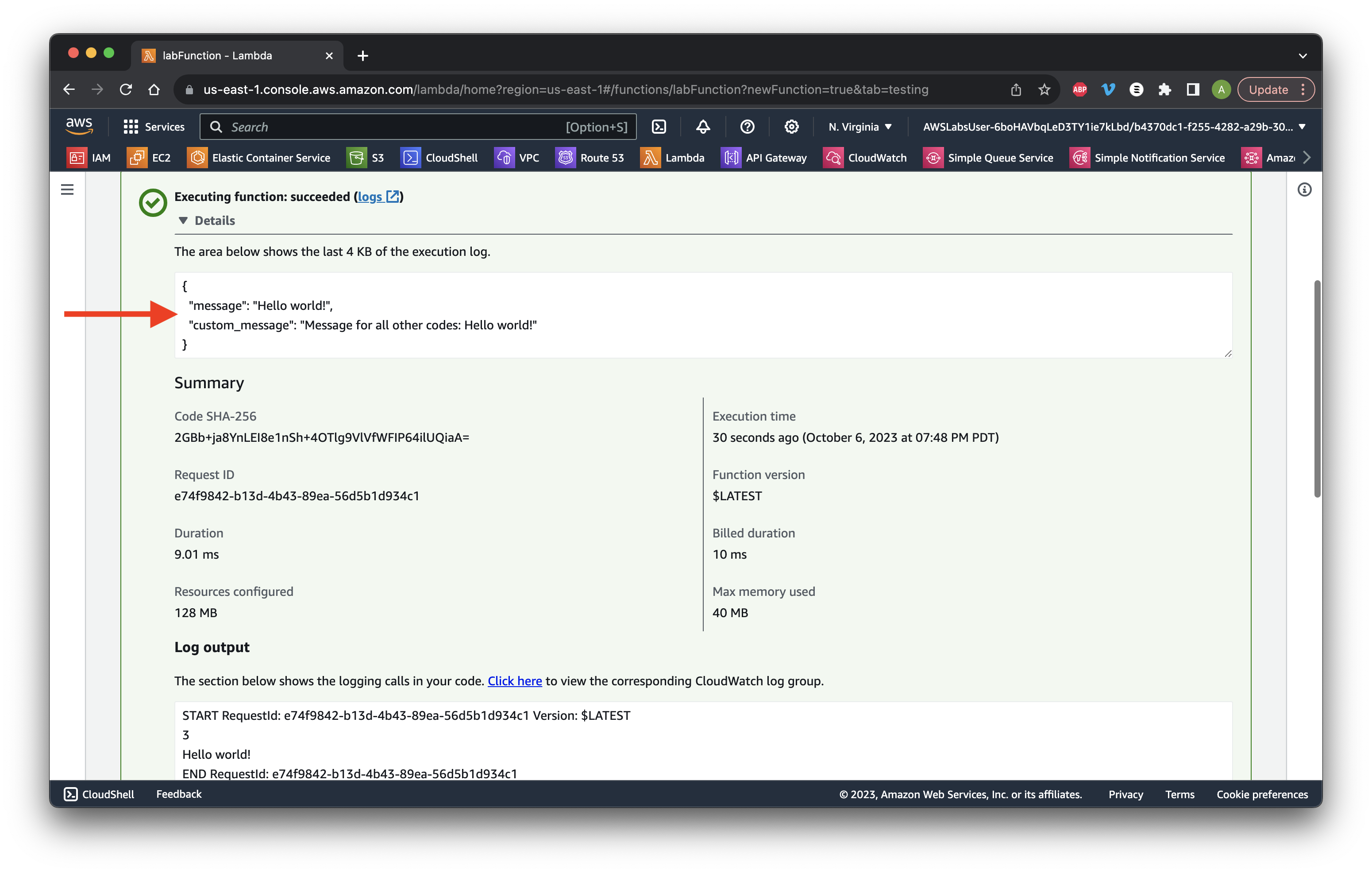The height and width of the screenshot is (873, 1372).
Task: Select the labFunction - Lambda tab
Action: (238, 55)
